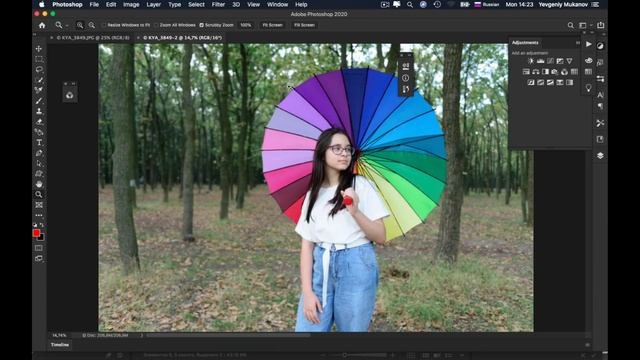Add an Exposure adjustment
This screenshot has height=360, width=640.
tap(560, 61)
